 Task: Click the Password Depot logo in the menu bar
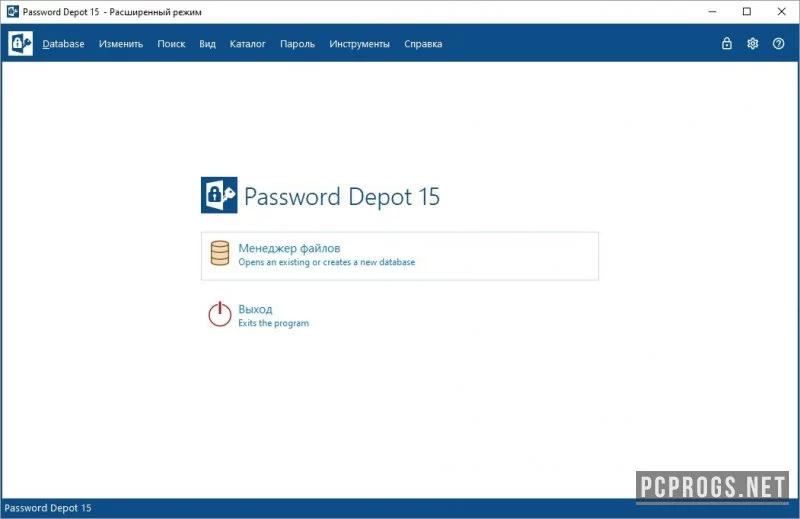20,43
